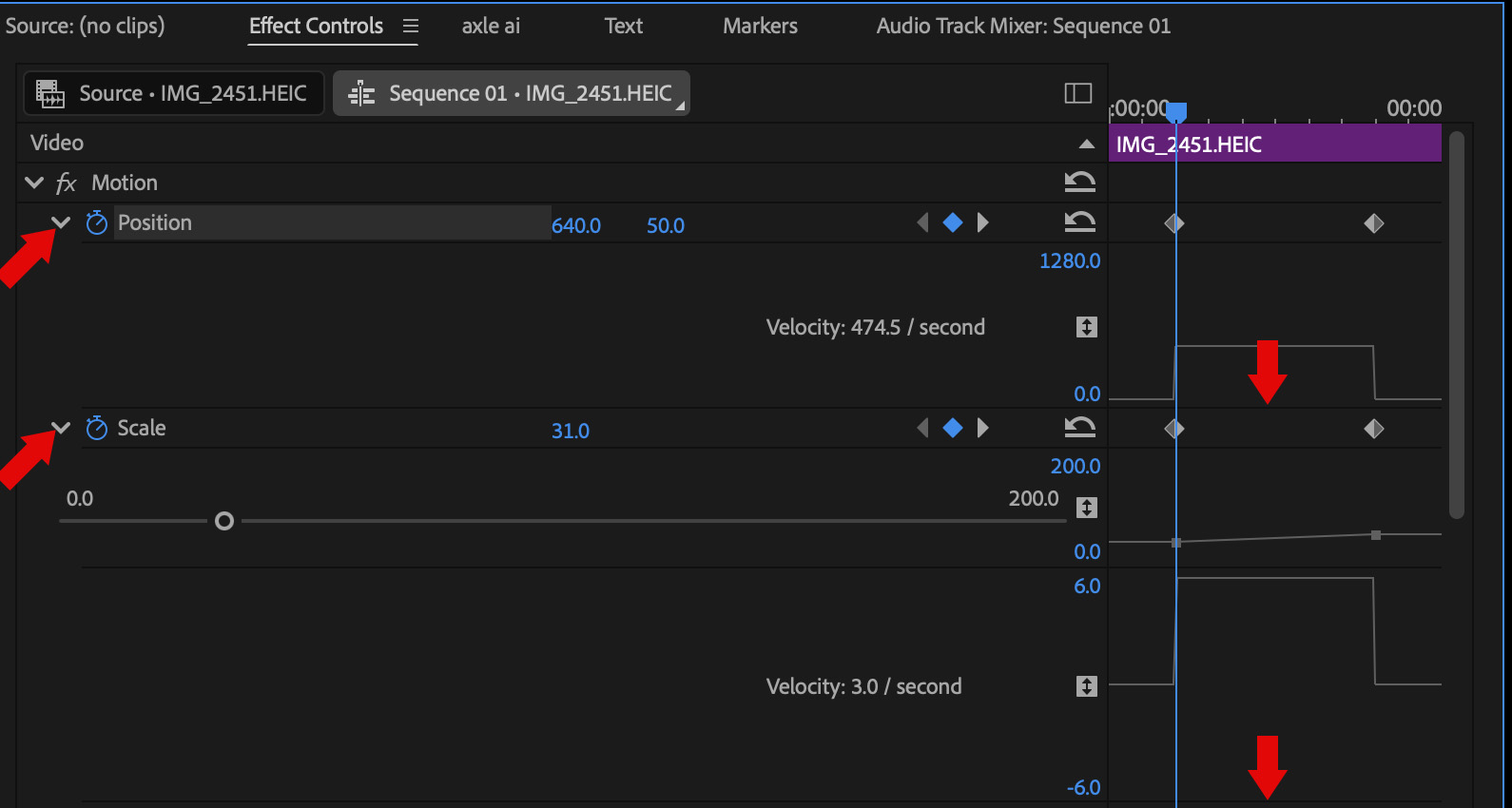The width and height of the screenshot is (1512, 808).
Task: Select Sequence 01 IMG_2451.HEIC button
Action: [x=512, y=93]
